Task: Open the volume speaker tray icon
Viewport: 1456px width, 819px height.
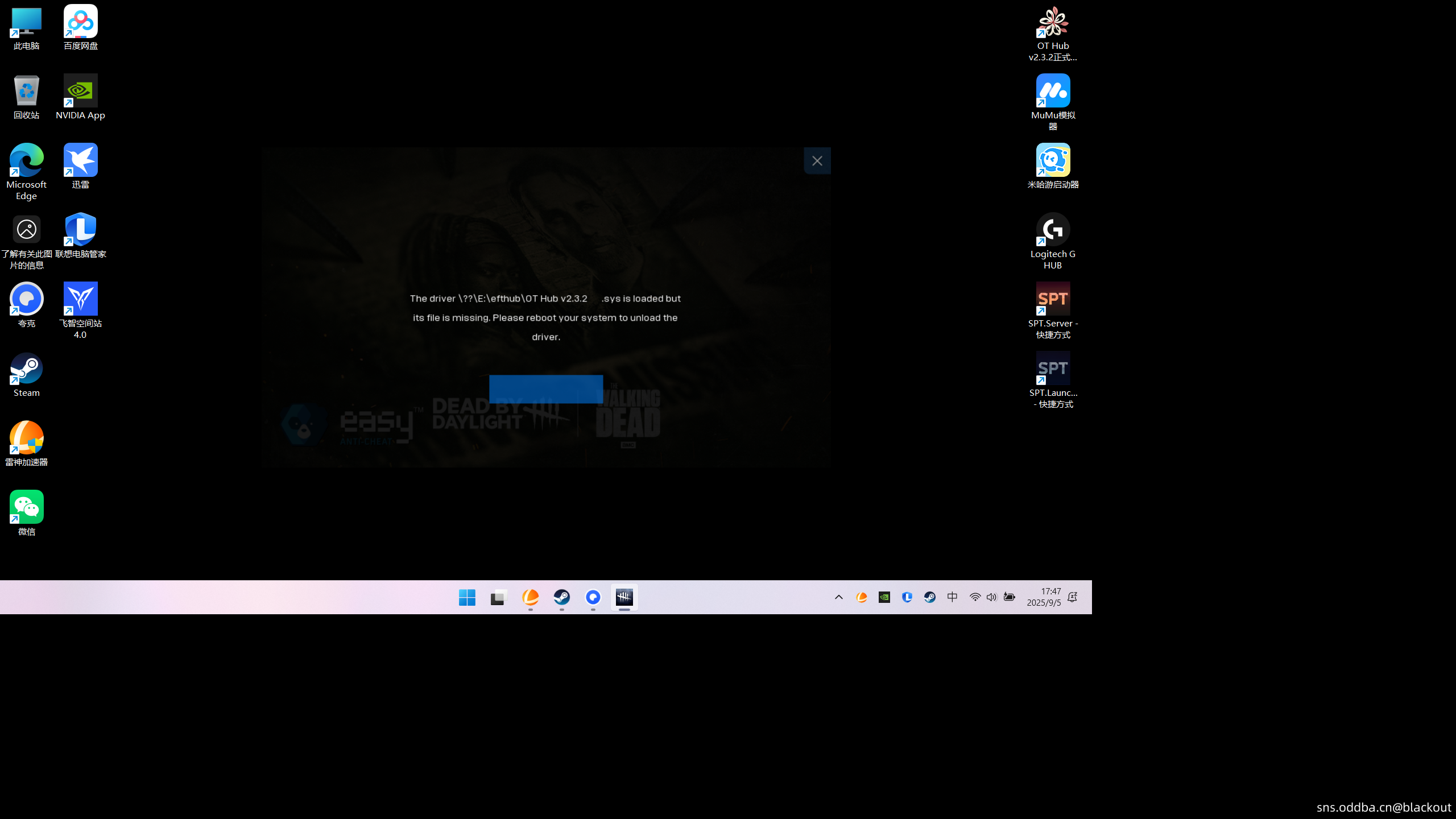Action: (992, 597)
